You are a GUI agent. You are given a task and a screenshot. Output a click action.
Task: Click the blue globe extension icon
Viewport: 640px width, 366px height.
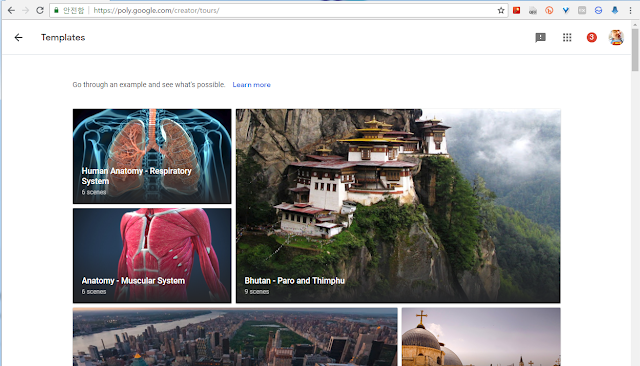(x=598, y=11)
